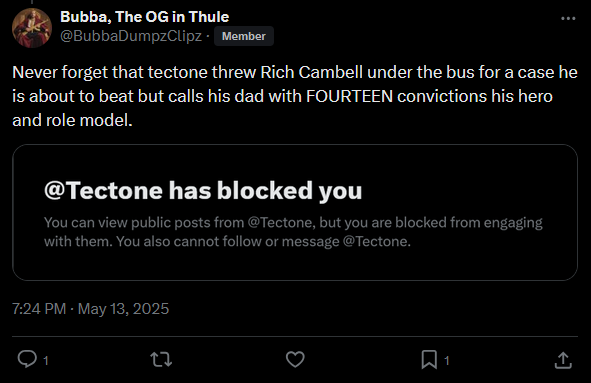
Task: Visit the @BubbaDumpzClipz handle link
Action: pos(131,36)
